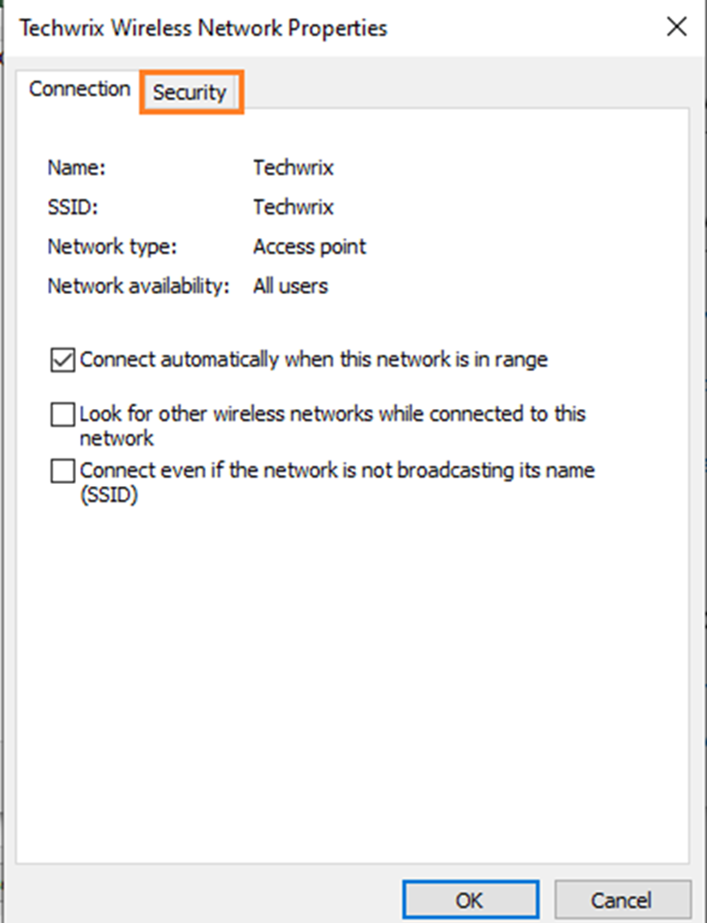Image resolution: width=707 pixels, height=923 pixels.
Task: Switch to the Security tab
Action: [190, 92]
